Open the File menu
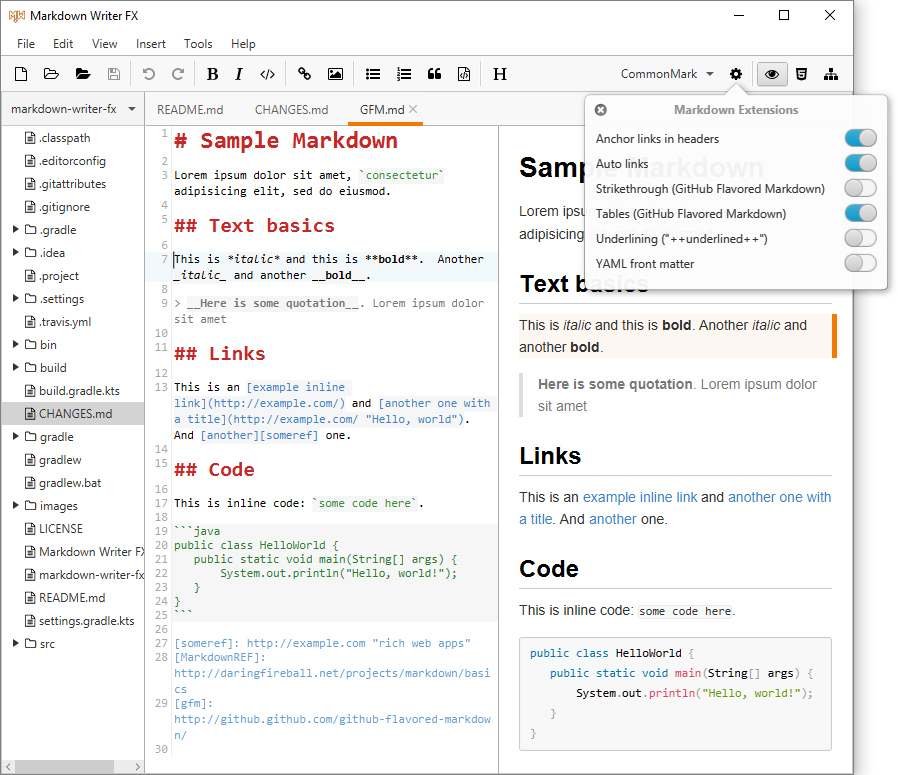This screenshot has height=775, width=898. [26, 44]
